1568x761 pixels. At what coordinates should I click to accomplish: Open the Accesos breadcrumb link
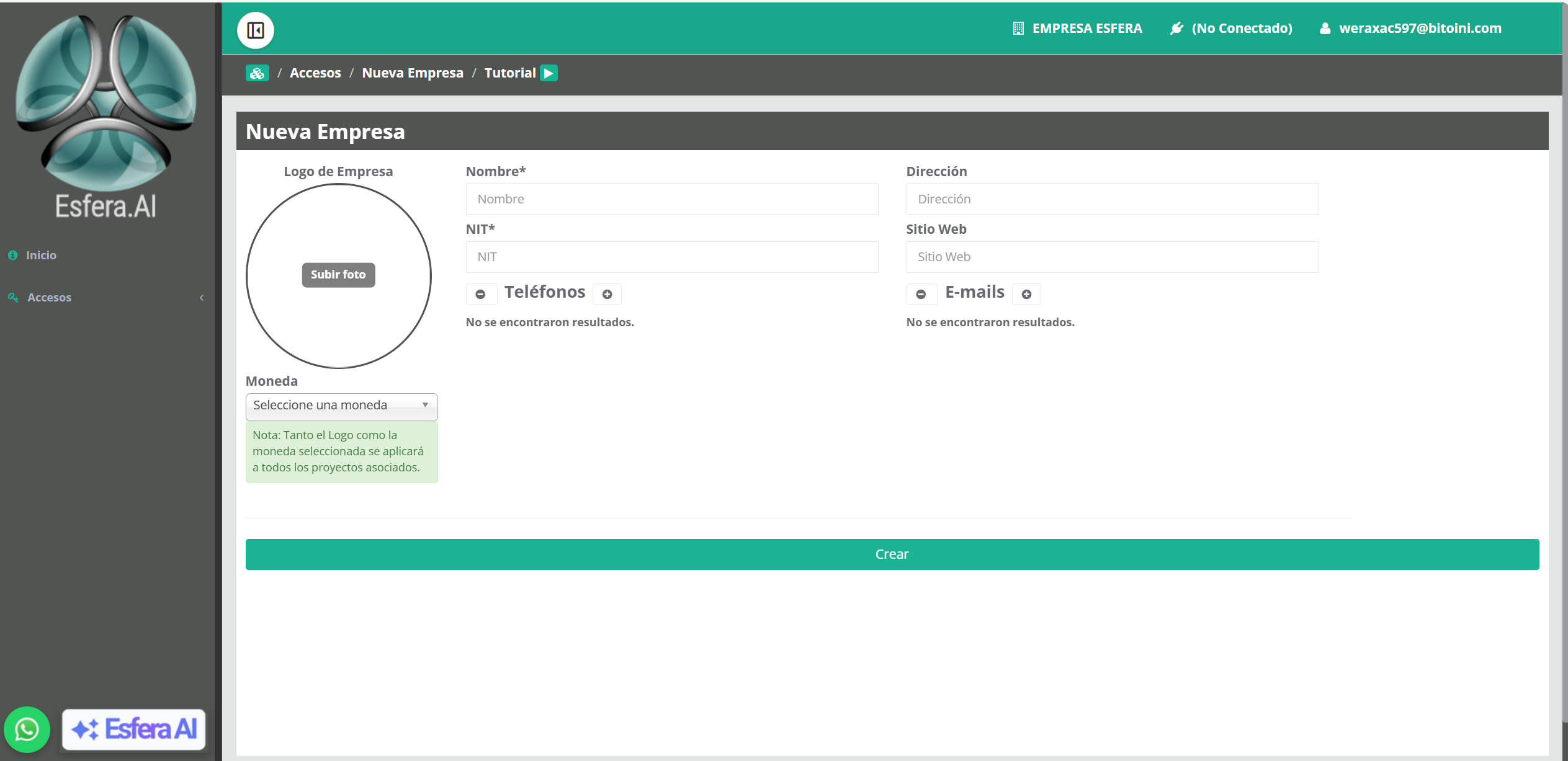click(x=315, y=73)
